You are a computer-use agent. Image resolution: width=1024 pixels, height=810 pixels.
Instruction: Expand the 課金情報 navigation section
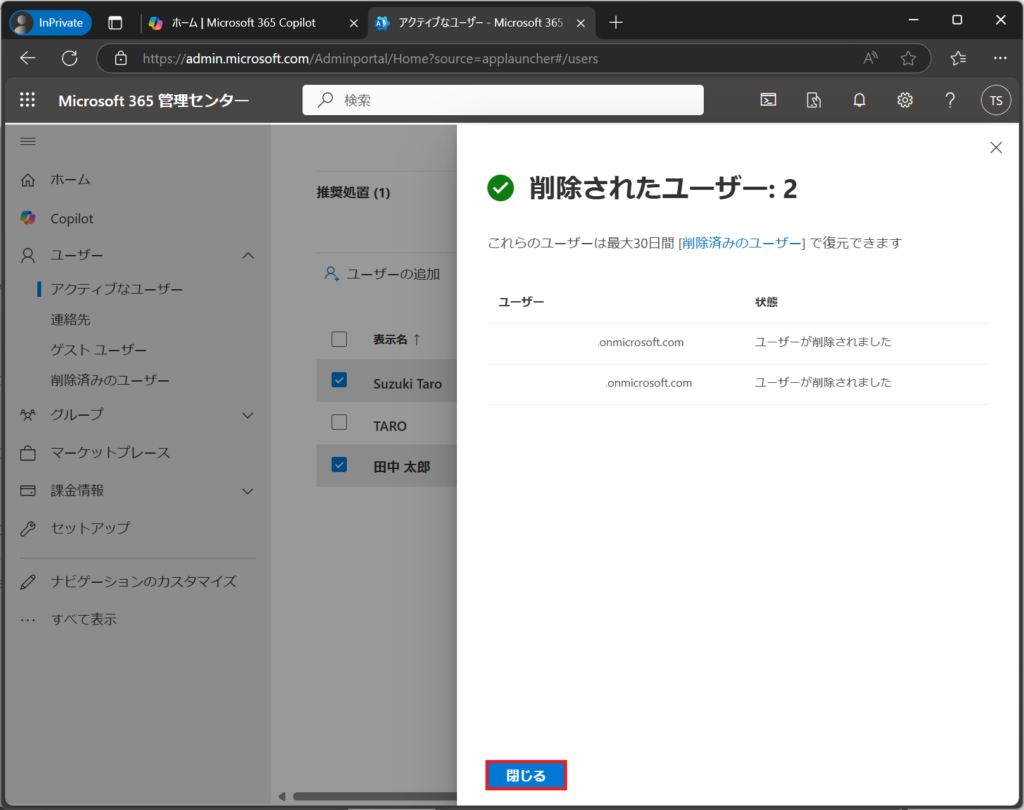point(248,491)
